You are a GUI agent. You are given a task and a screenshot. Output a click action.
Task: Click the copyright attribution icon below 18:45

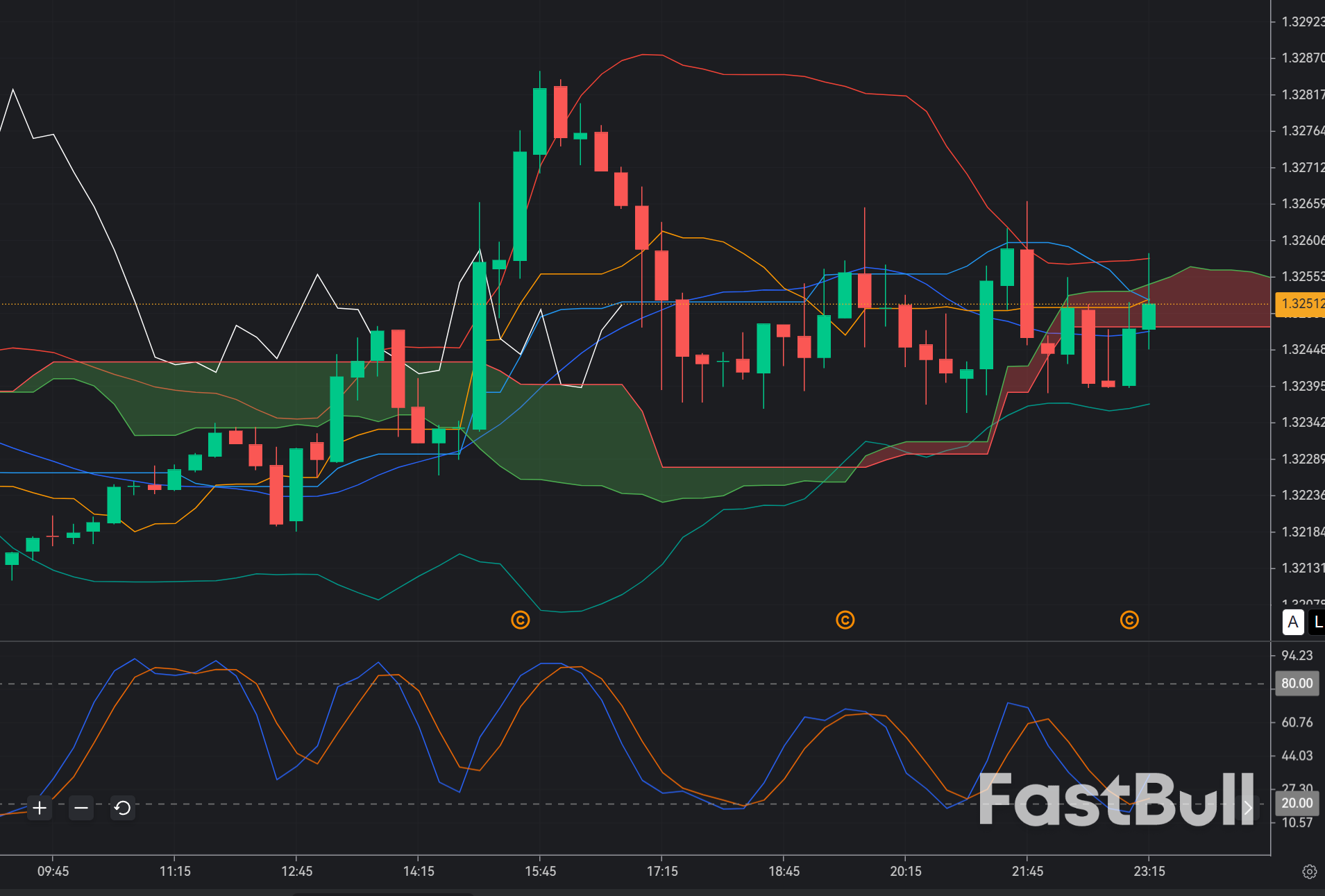[845, 620]
